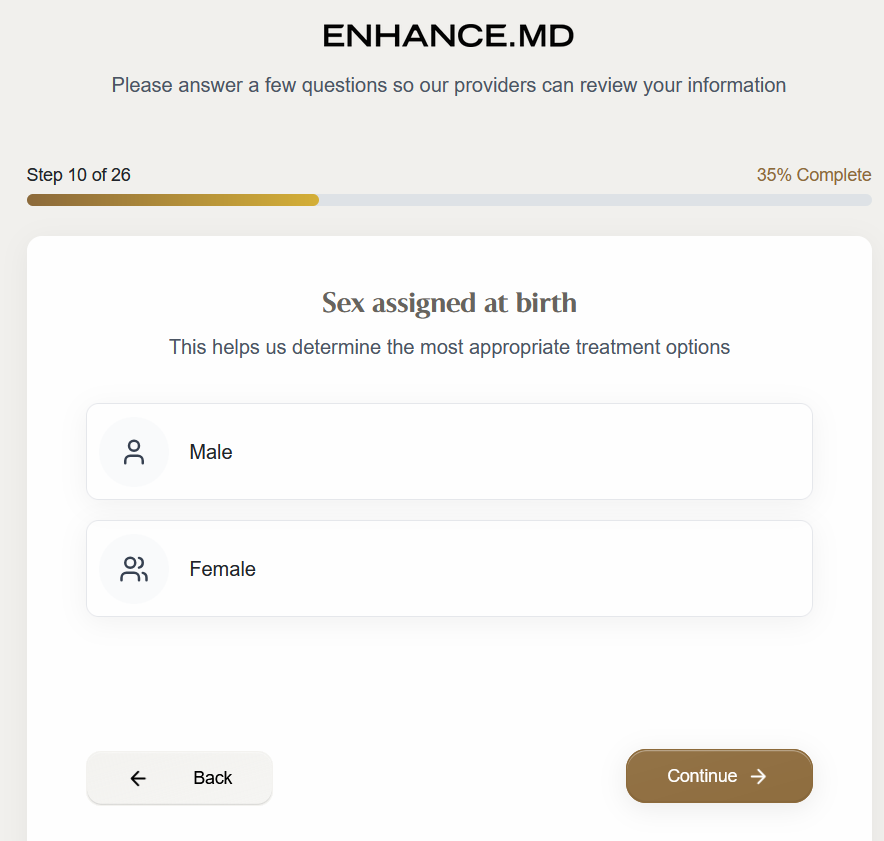Click the word "Back" on the button
This screenshot has height=841, width=884.
click(x=213, y=778)
